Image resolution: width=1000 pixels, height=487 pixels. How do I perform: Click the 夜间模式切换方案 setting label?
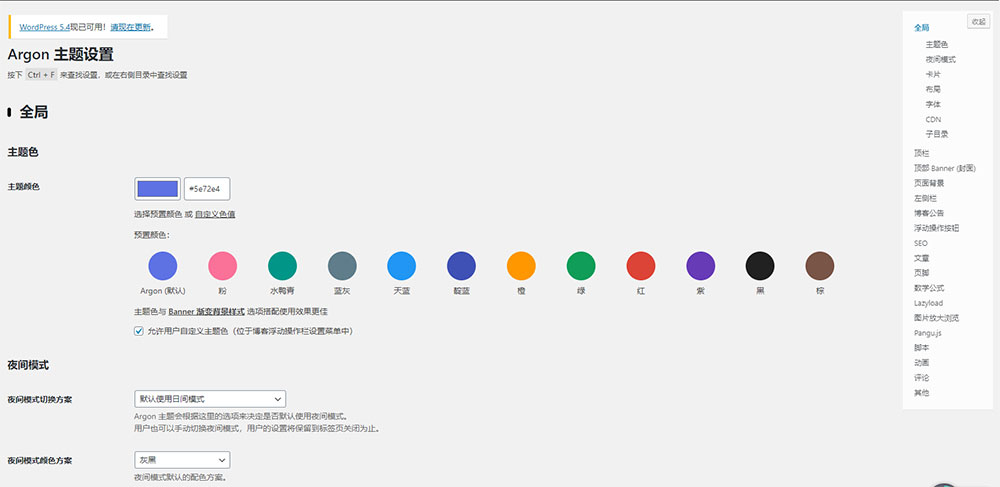(x=40, y=400)
